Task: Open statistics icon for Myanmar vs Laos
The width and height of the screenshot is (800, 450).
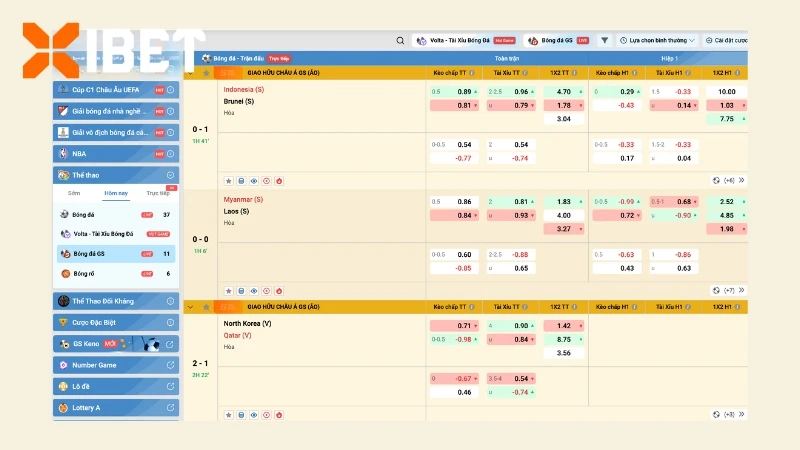Action: (241, 291)
